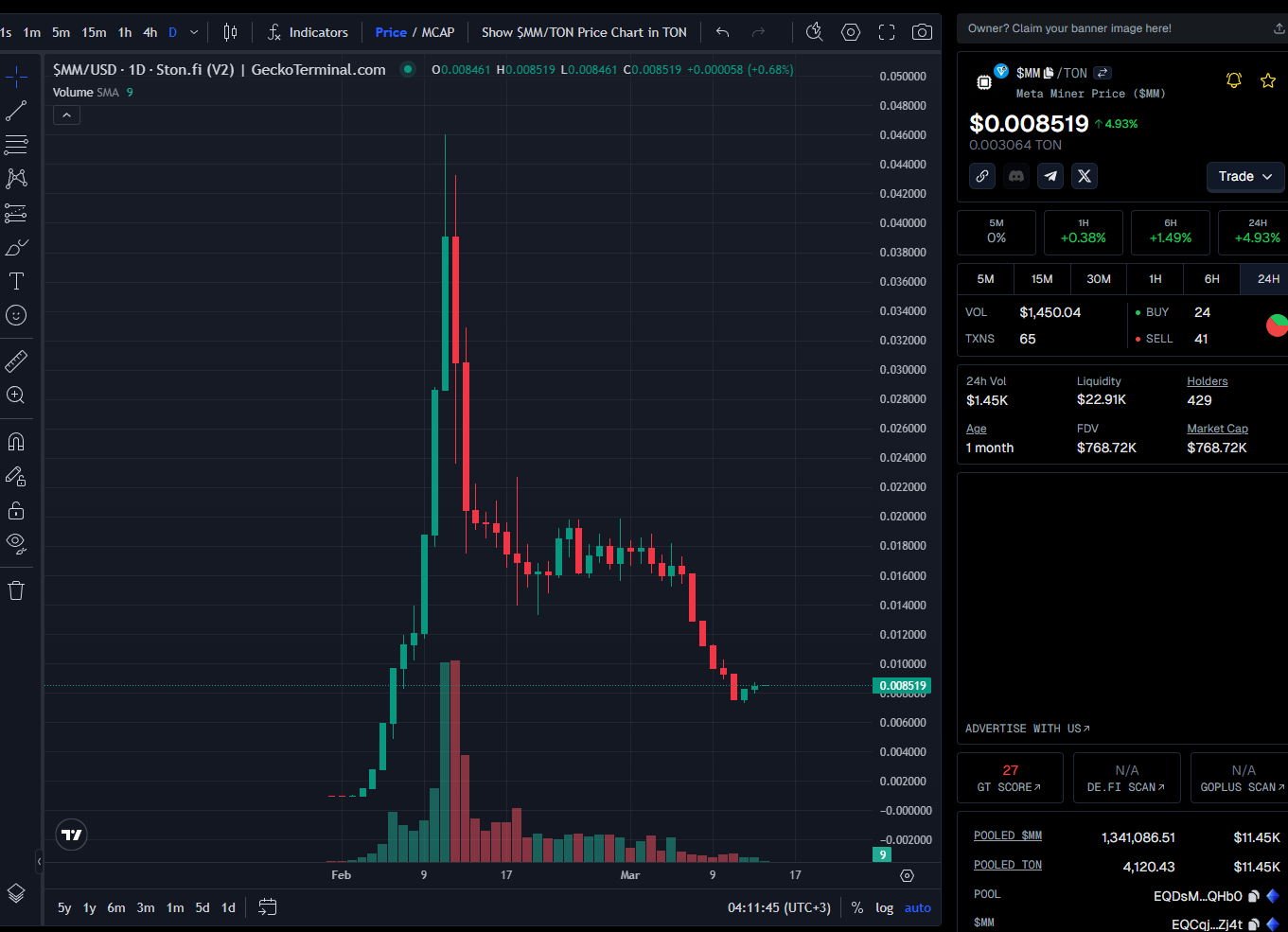Image resolution: width=1288 pixels, height=932 pixels.
Task: Remove drawings with the trash icon
Action: (x=16, y=590)
